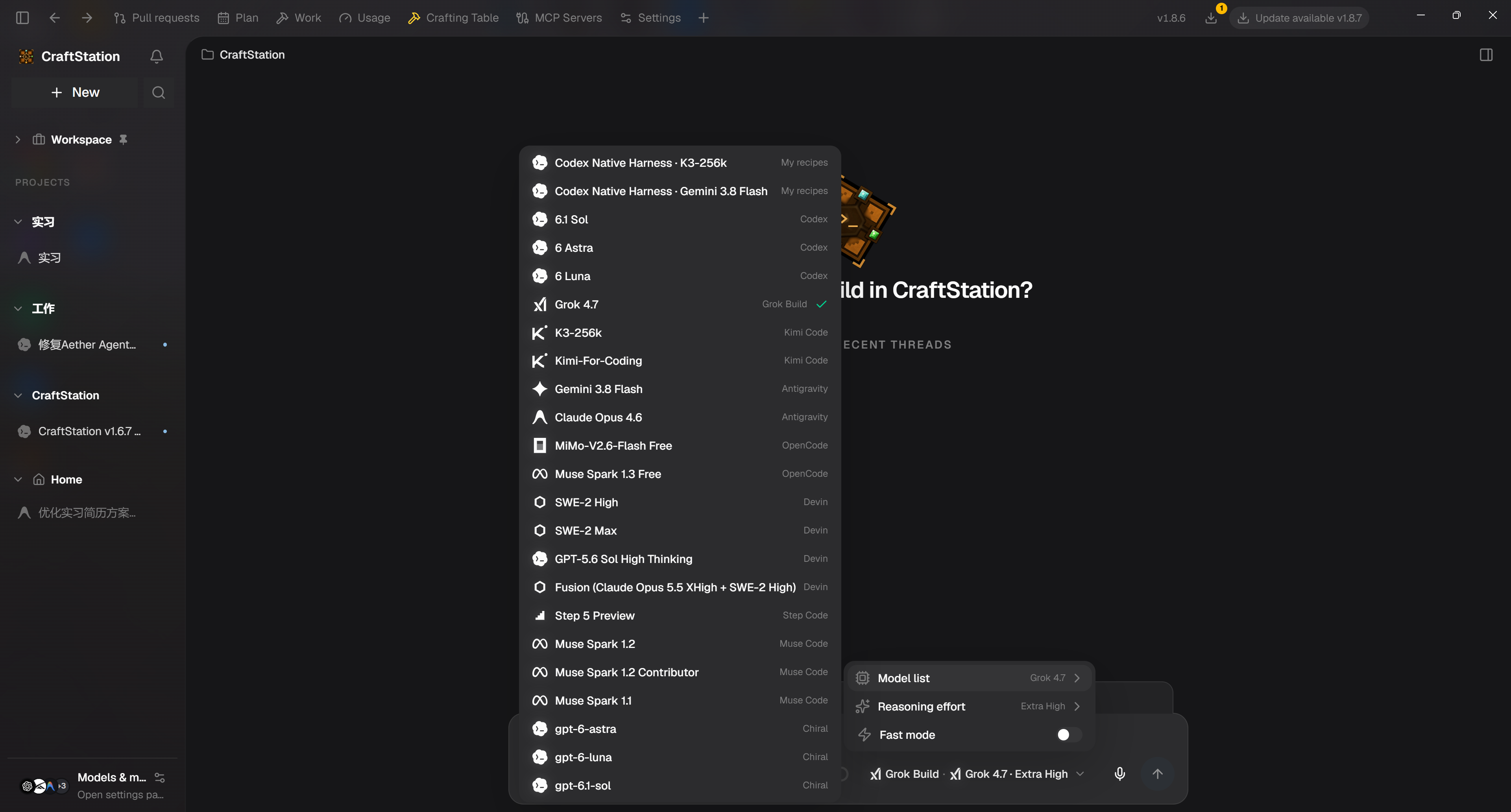Toggle the right side panel icon
Image resolution: width=1511 pixels, height=812 pixels.
(1486, 55)
